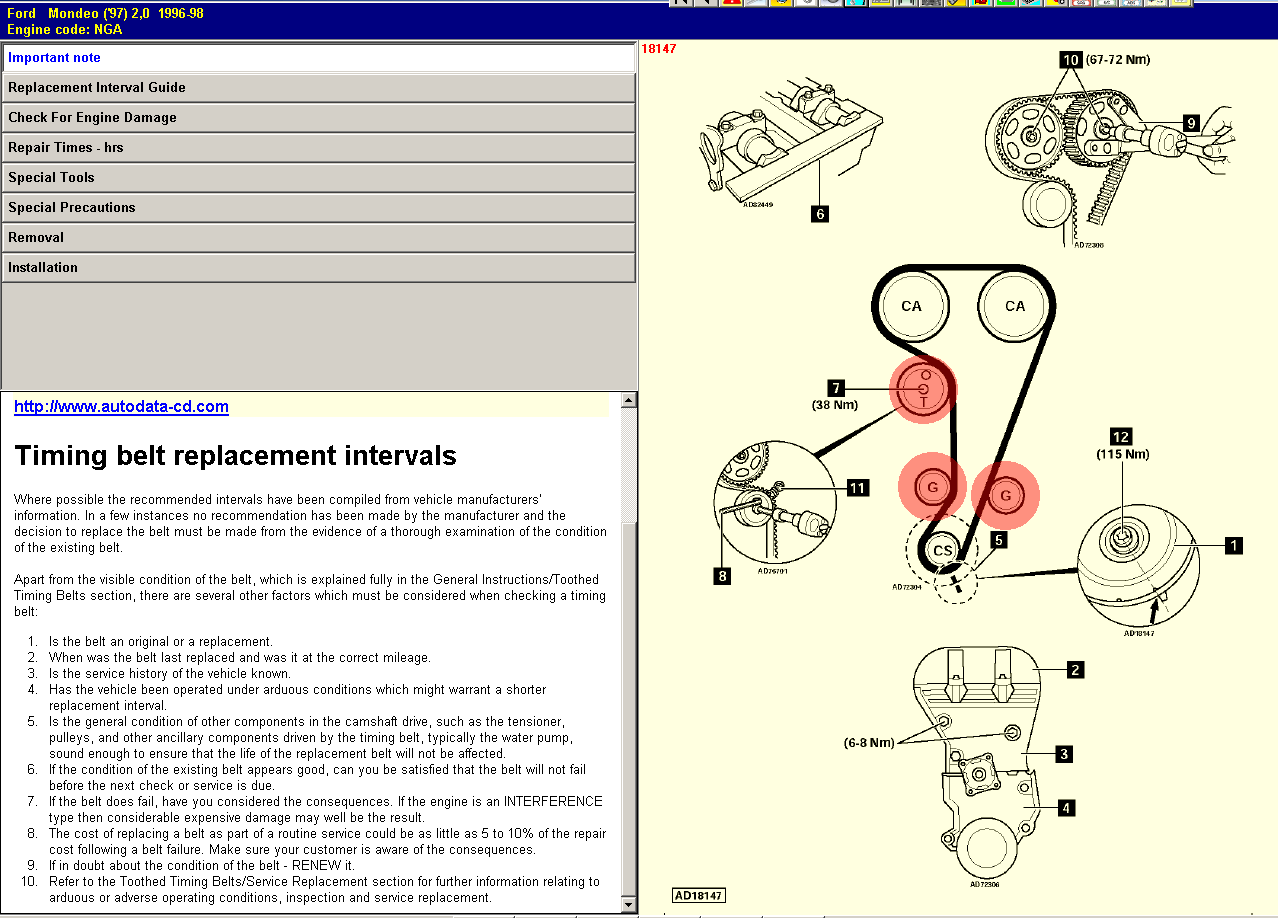Image resolution: width=1278 pixels, height=918 pixels.
Task: Click callout number 7 on the diagram
Action: [x=837, y=387]
